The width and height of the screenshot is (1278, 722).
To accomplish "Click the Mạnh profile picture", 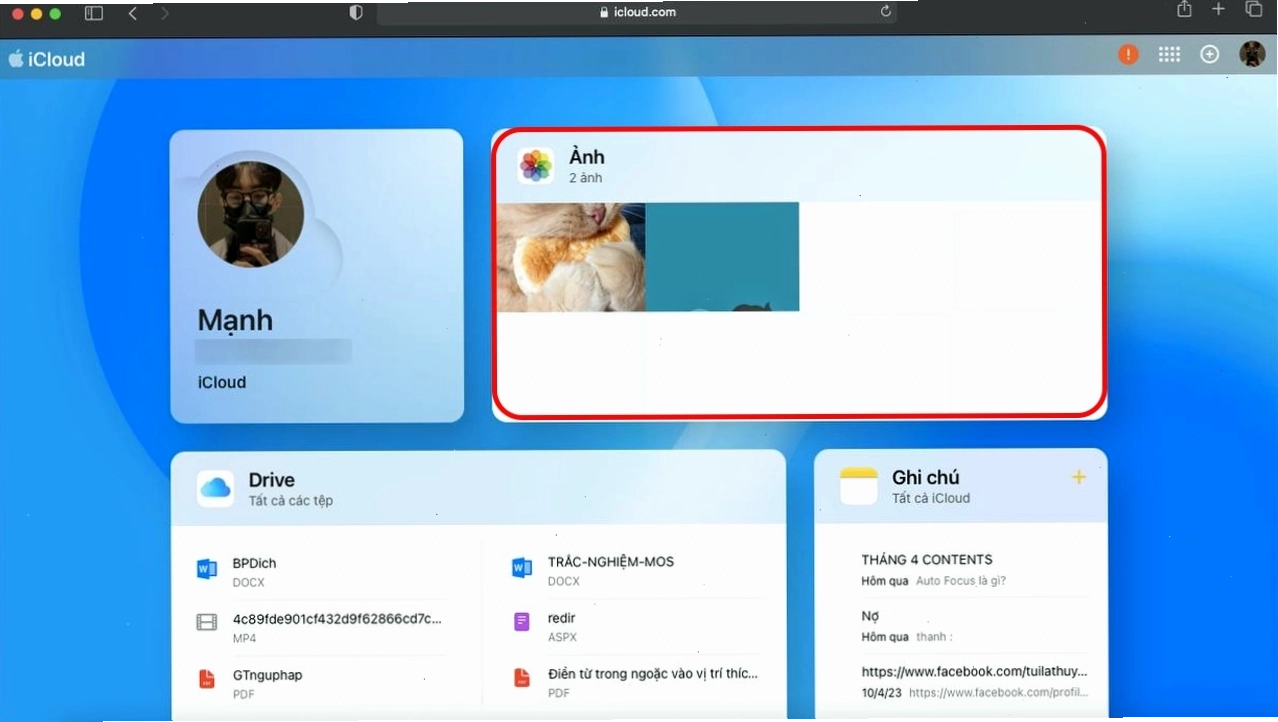I will (251, 214).
